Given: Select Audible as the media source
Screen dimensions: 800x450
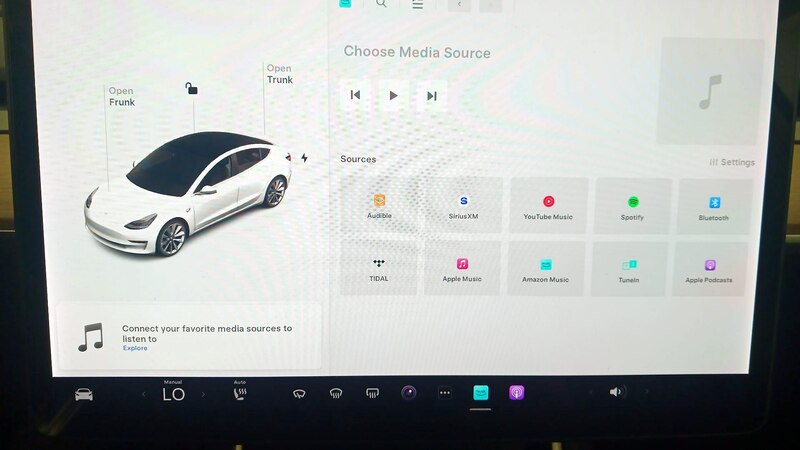Looking at the screenshot, I should tap(379, 206).
